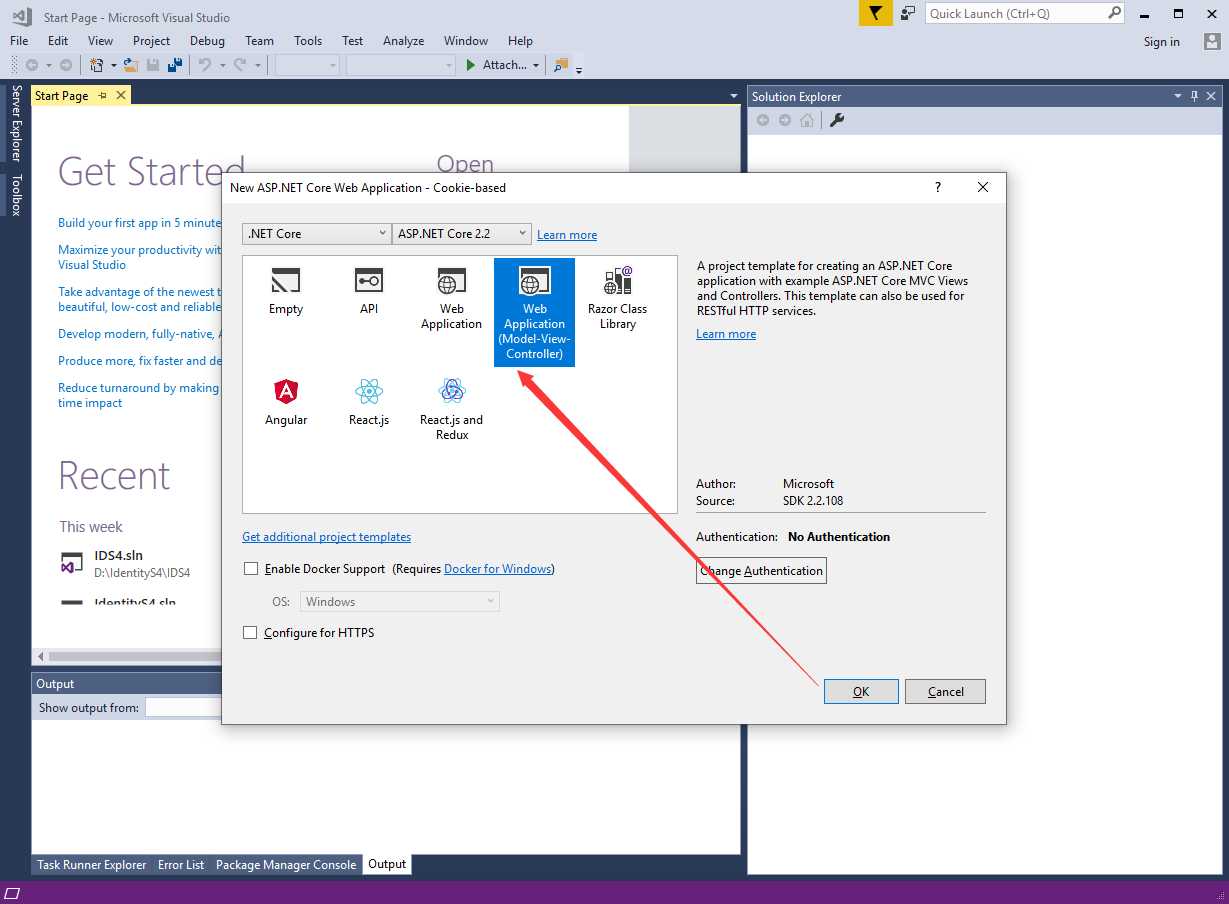Image resolution: width=1229 pixels, height=904 pixels.
Task: Open Solution Explorer properties wrench icon
Action: (838, 120)
